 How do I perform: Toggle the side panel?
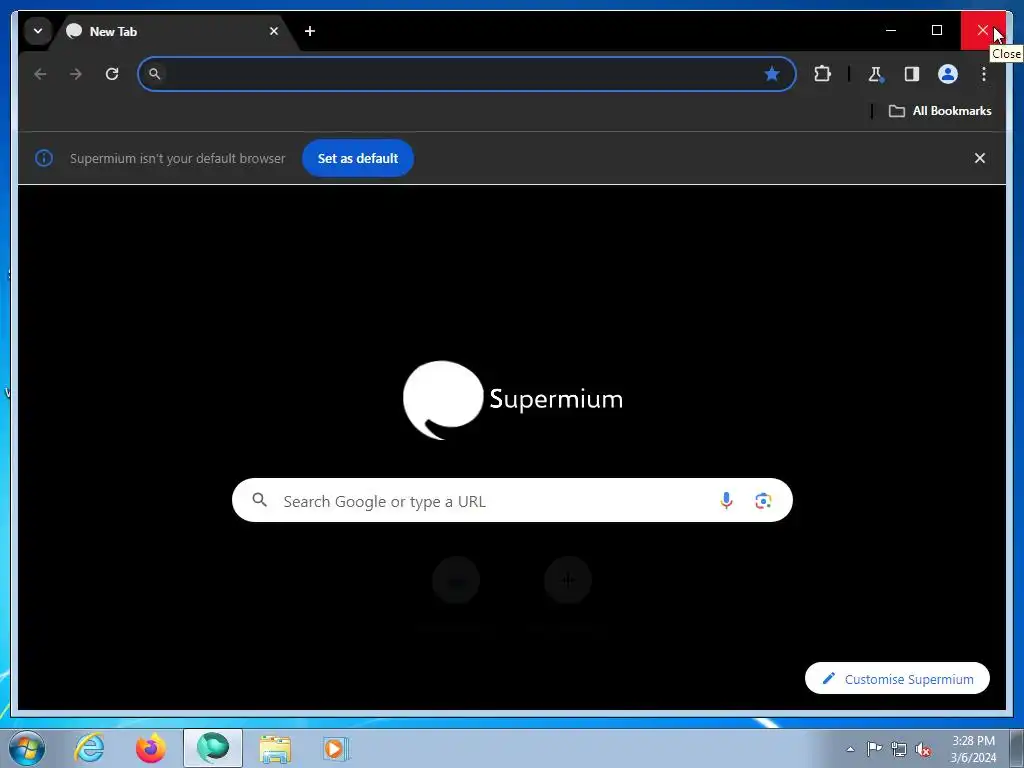(912, 74)
